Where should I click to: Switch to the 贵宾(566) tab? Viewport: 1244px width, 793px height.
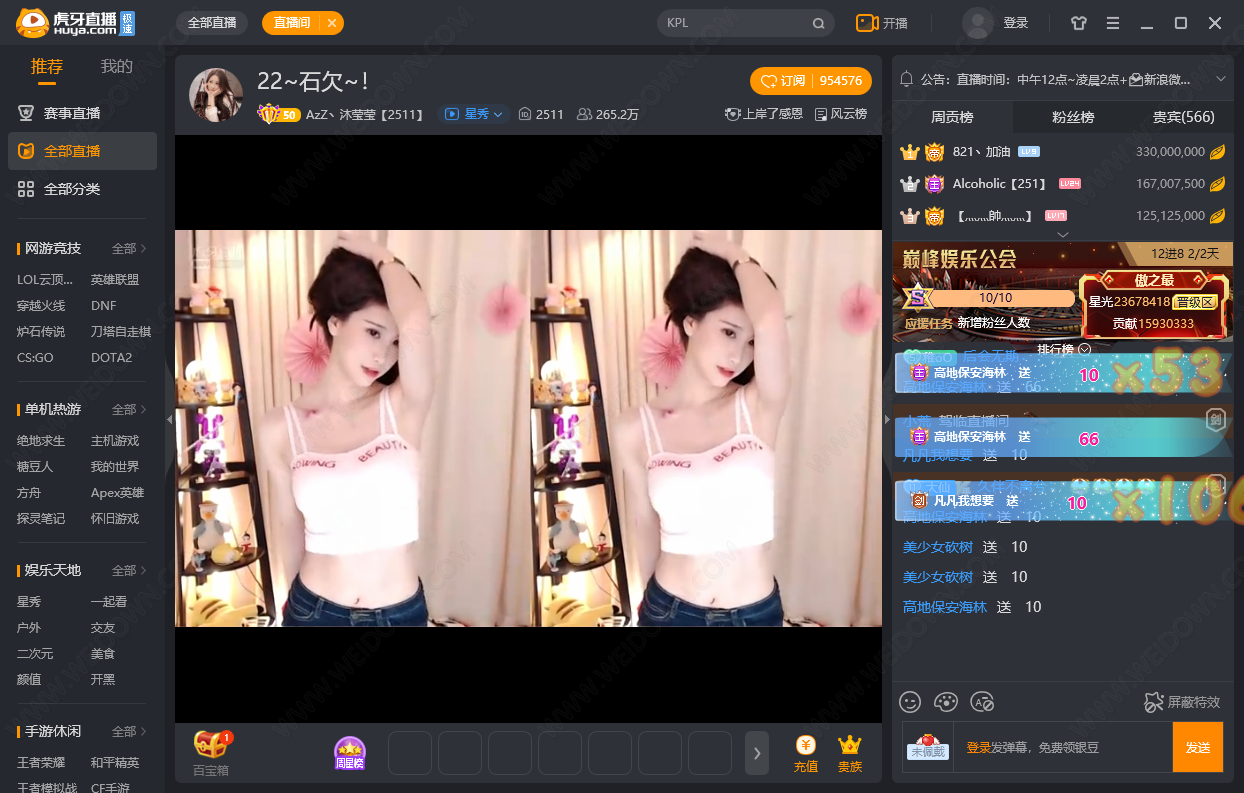click(x=1184, y=117)
